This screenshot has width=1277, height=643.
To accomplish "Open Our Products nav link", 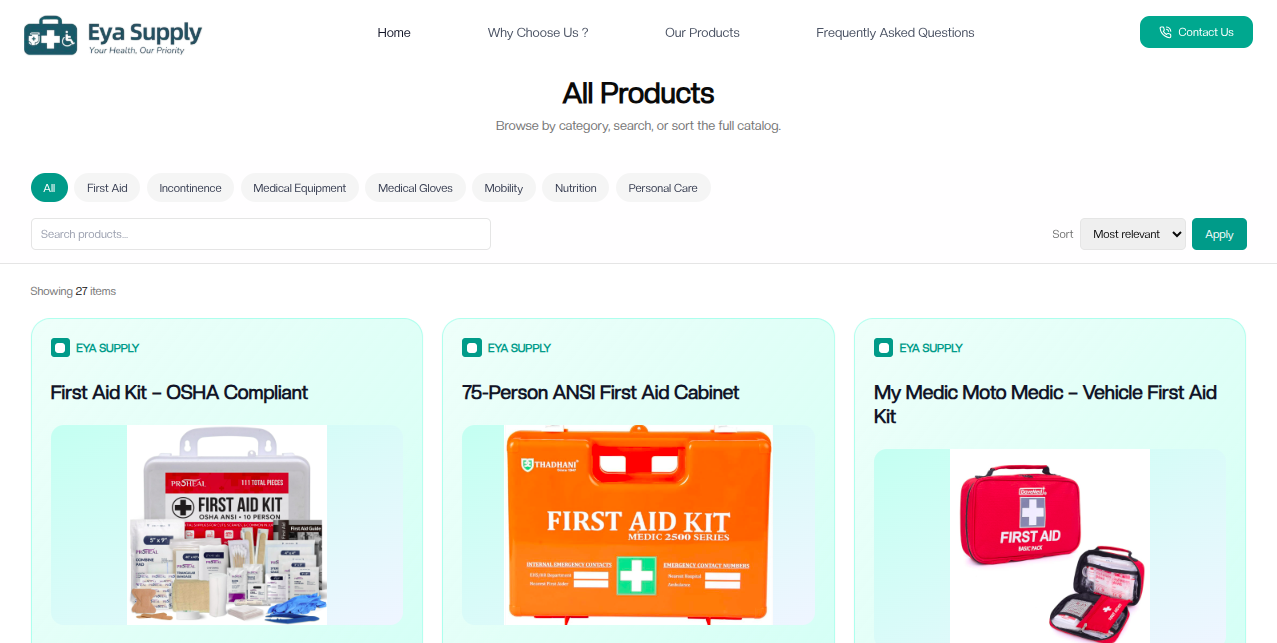I will coord(702,32).
